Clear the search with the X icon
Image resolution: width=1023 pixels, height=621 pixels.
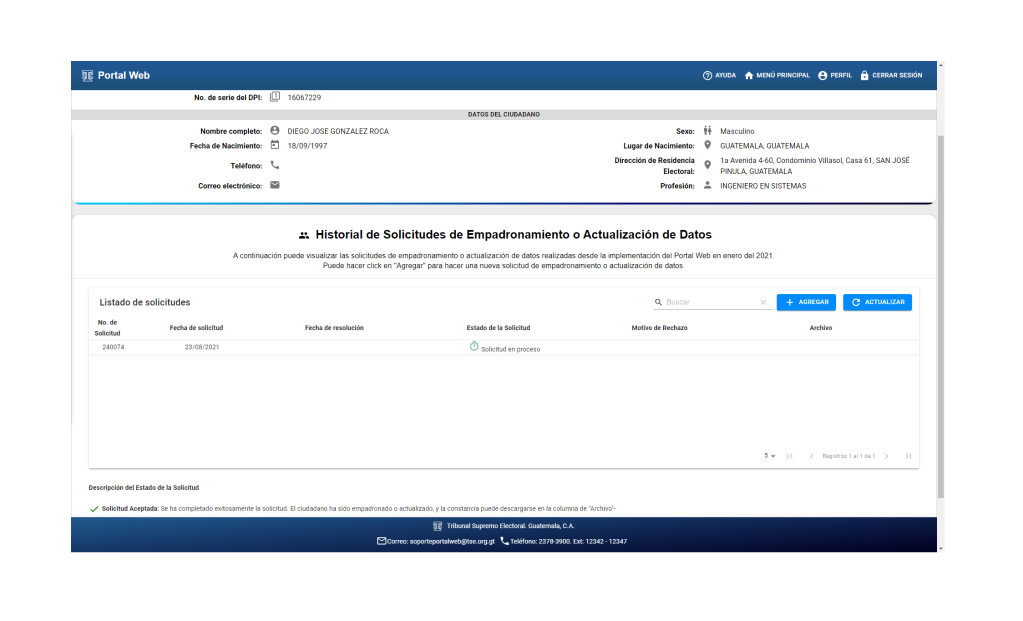point(763,302)
